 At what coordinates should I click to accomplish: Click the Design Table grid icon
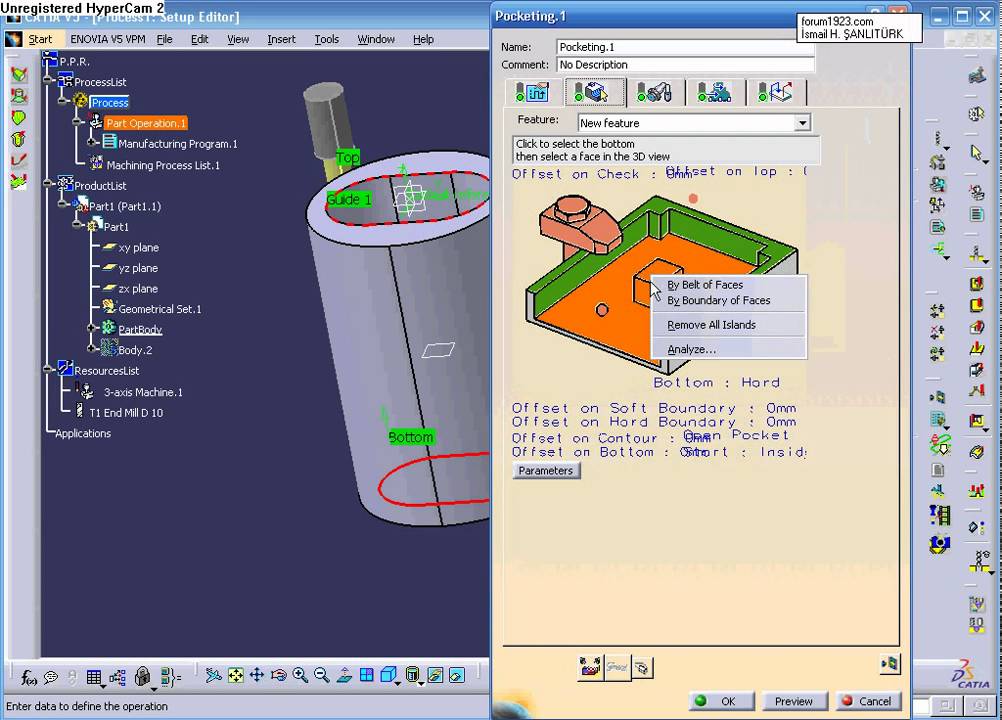[x=94, y=677]
